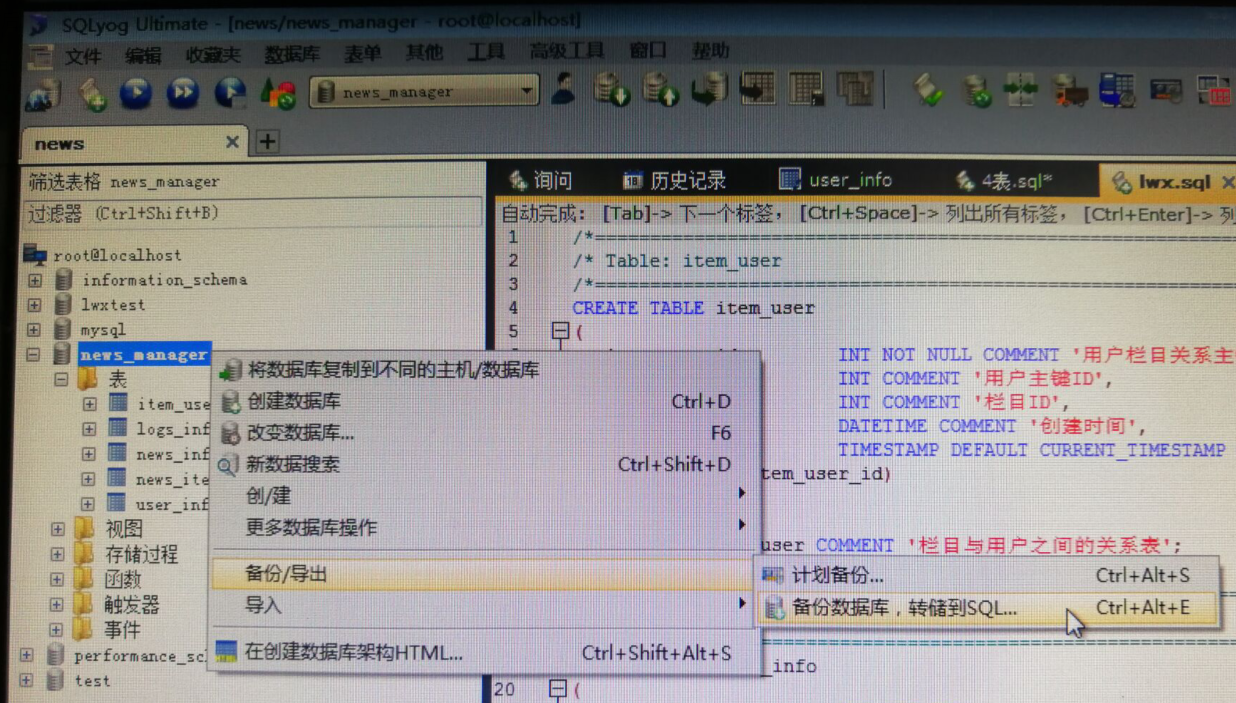Switch to the 历史记录 tab
This screenshot has height=703, width=1236.
click(674, 181)
